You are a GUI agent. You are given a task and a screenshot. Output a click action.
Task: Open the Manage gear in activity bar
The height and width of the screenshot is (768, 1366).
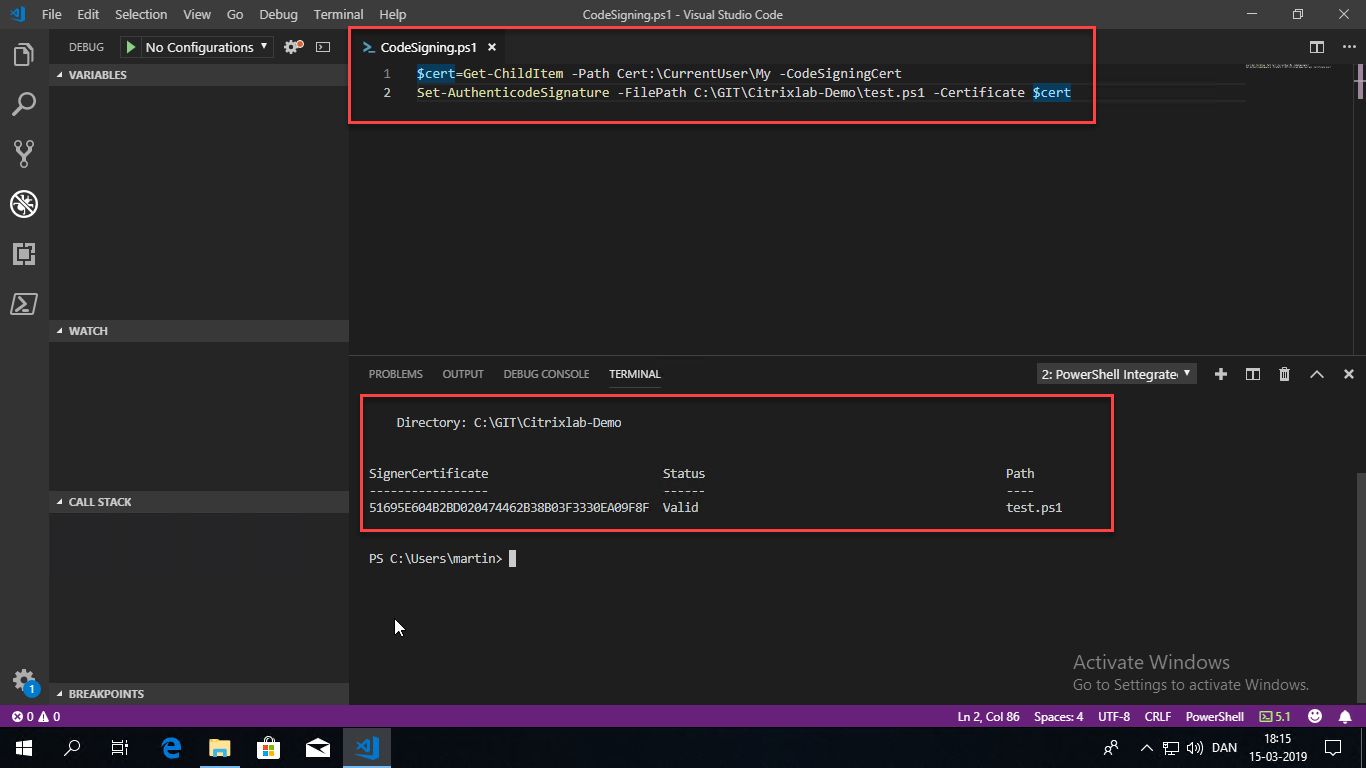click(x=24, y=681)
